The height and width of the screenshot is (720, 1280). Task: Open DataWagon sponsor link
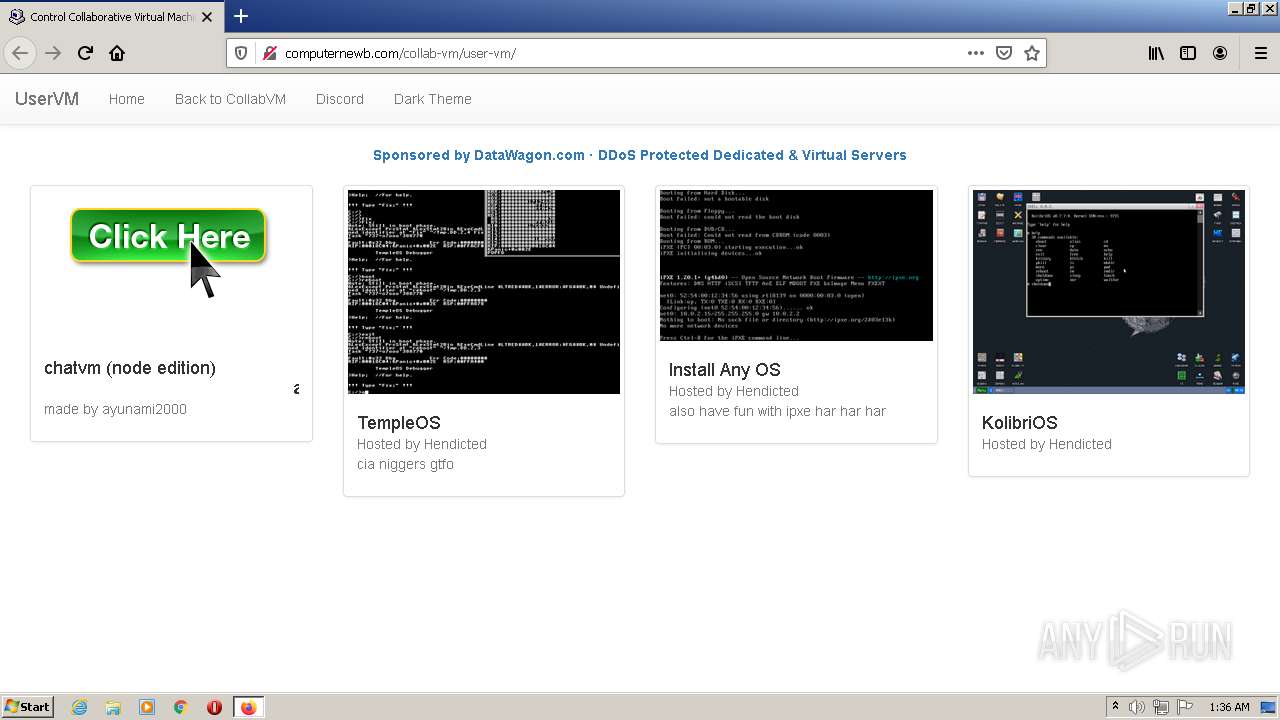(640, 155)
